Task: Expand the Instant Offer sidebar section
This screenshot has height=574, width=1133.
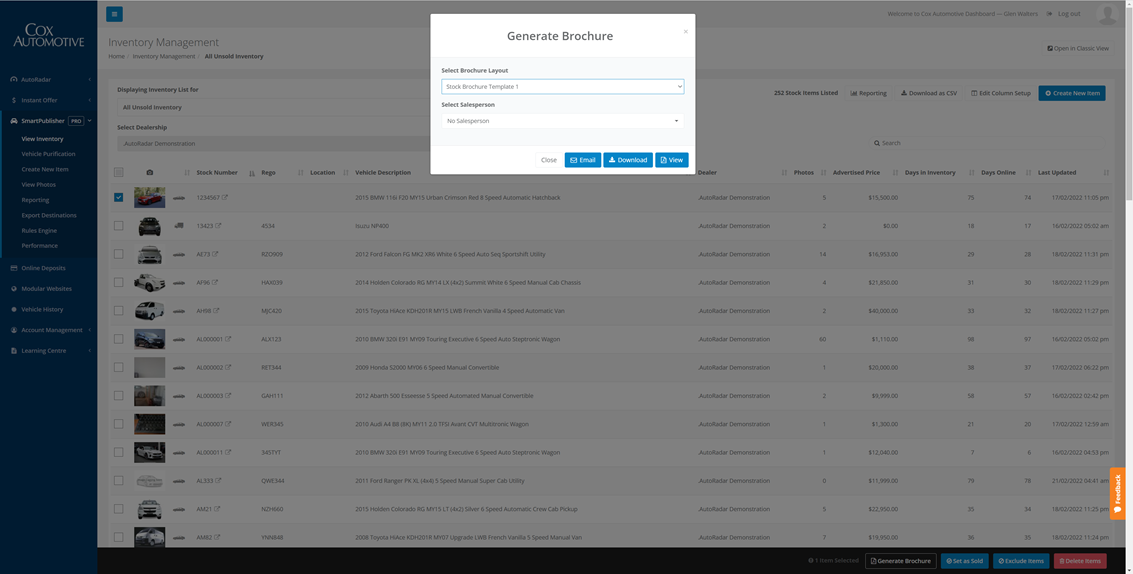Action: 48,100
